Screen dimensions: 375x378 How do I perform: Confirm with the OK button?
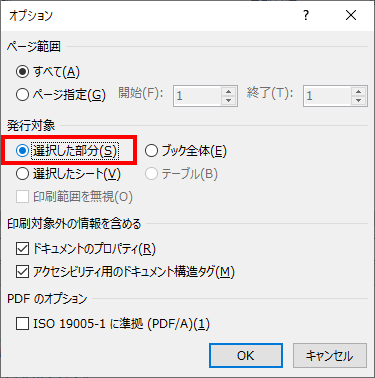click(246, 356)
